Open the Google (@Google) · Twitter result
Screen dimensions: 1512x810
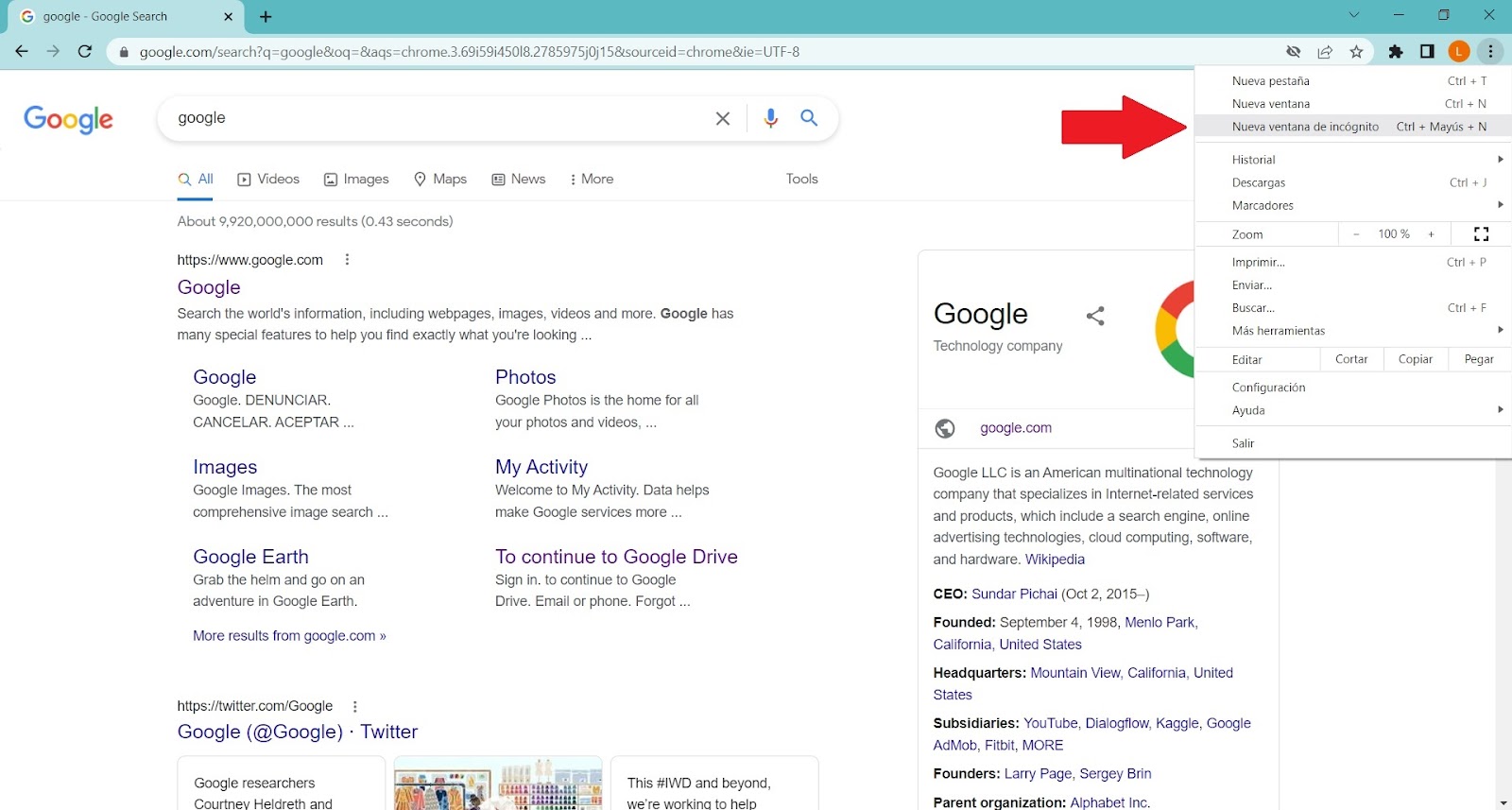coord(298,732)
